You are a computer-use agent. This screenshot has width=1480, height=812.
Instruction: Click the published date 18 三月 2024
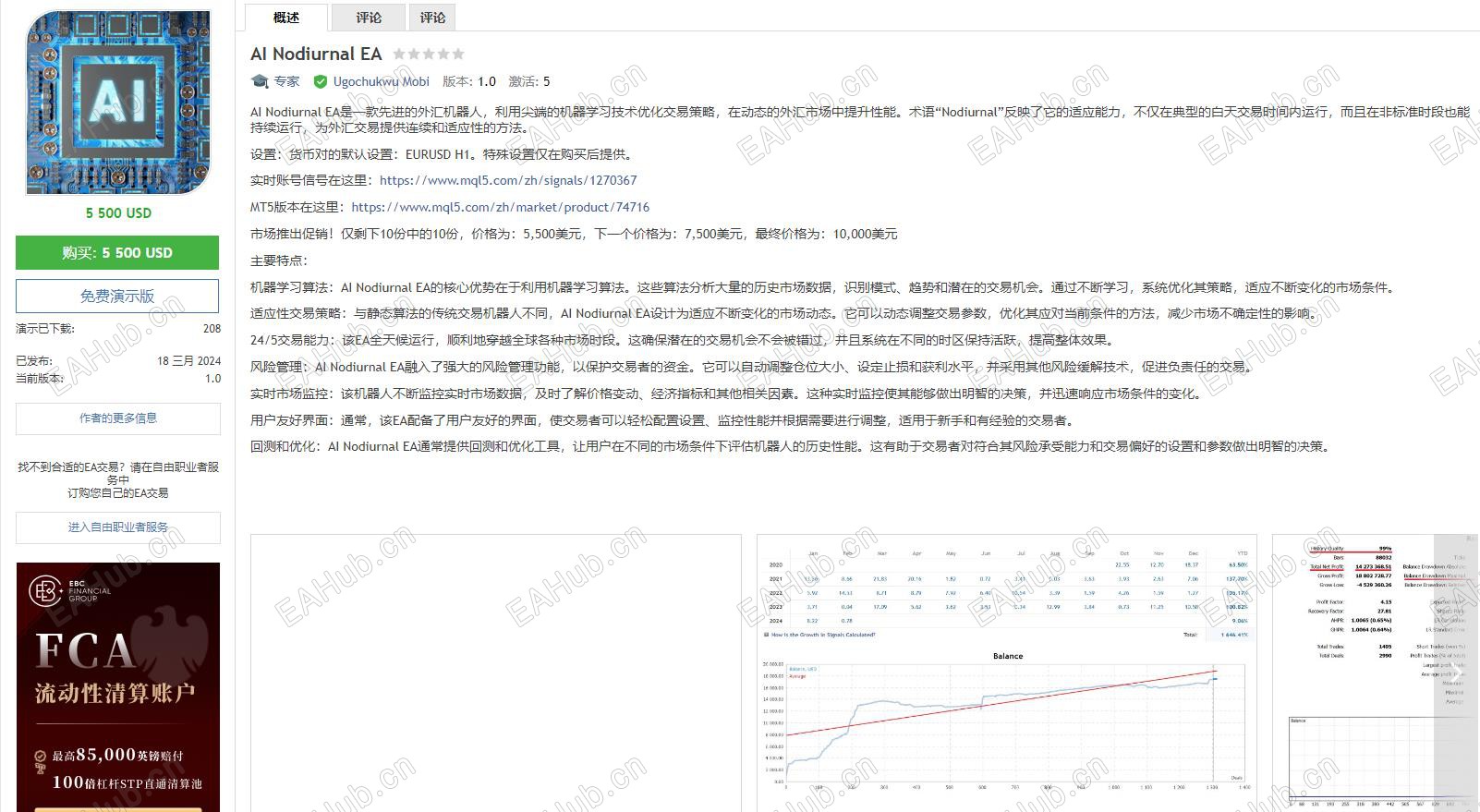189,361
